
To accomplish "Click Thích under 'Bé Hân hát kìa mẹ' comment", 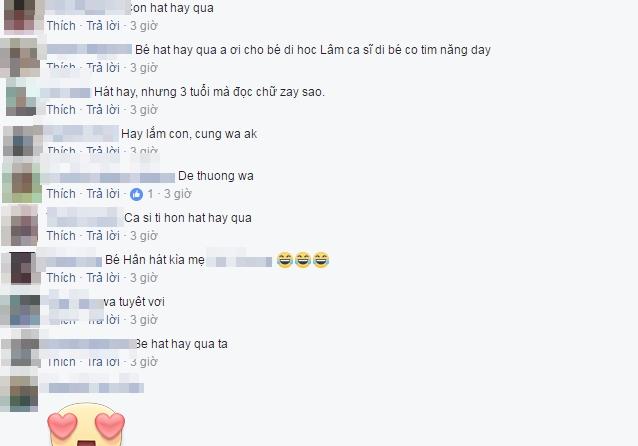I will 61,278.
